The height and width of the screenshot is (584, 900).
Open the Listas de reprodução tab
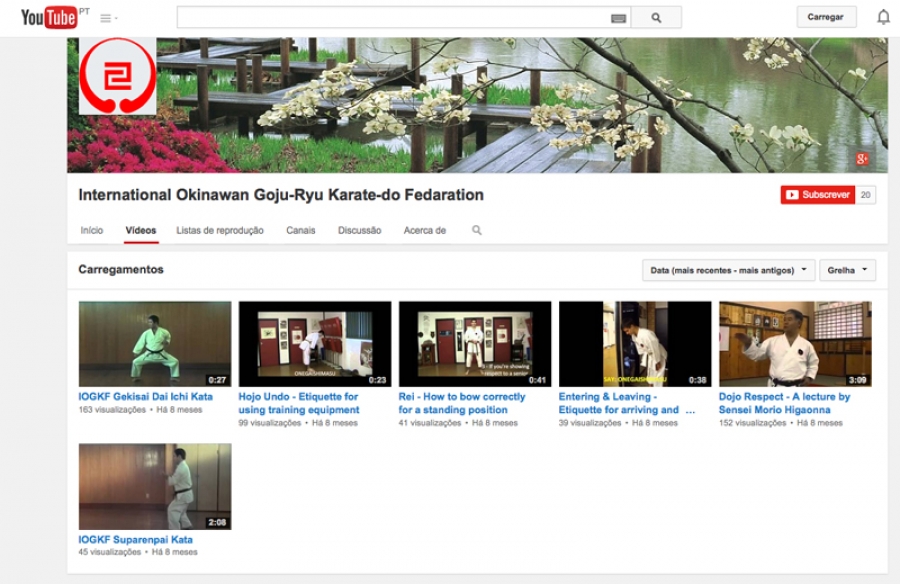[x=220, y=230]
